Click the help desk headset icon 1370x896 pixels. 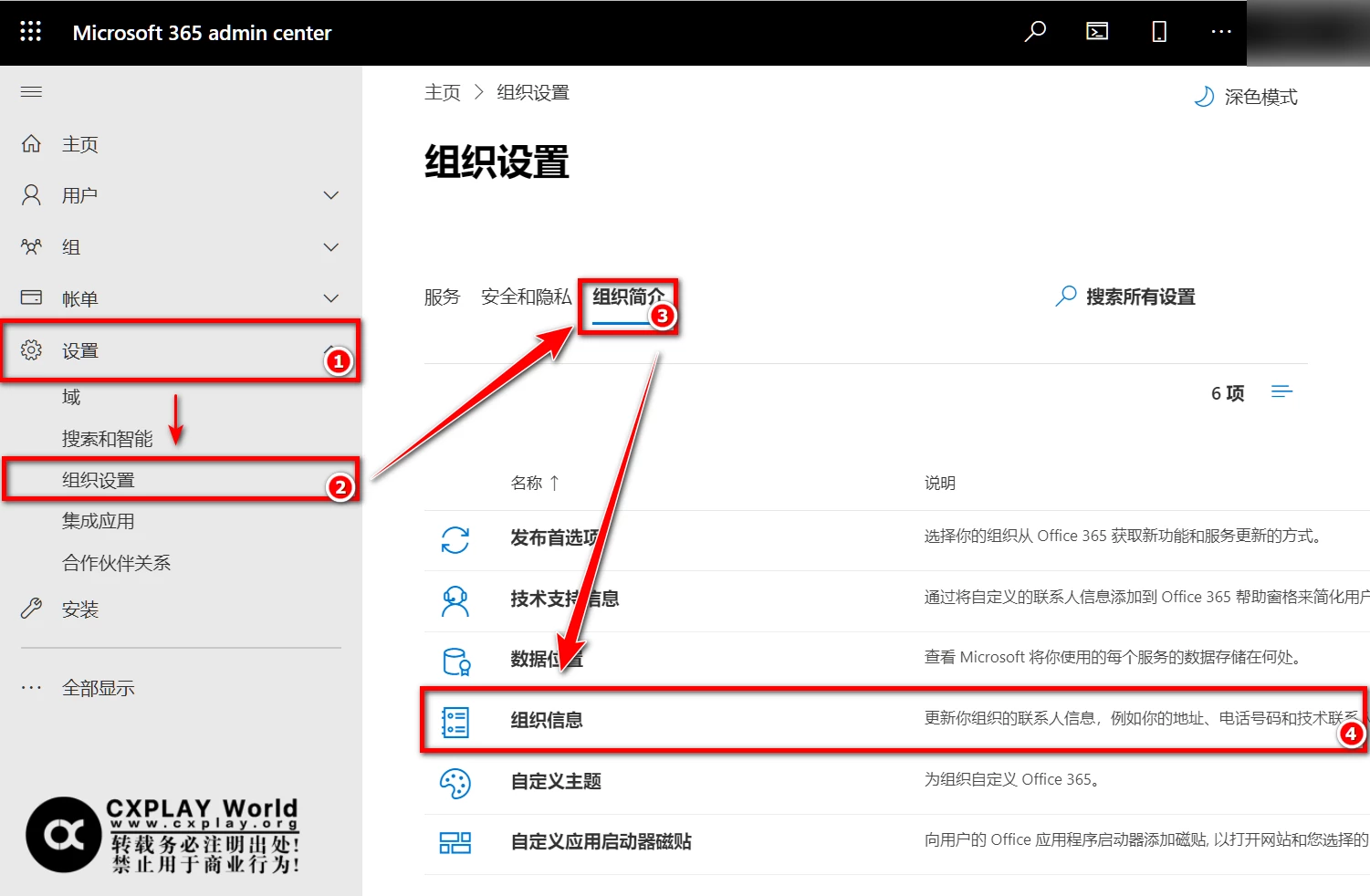pos(455,600)
